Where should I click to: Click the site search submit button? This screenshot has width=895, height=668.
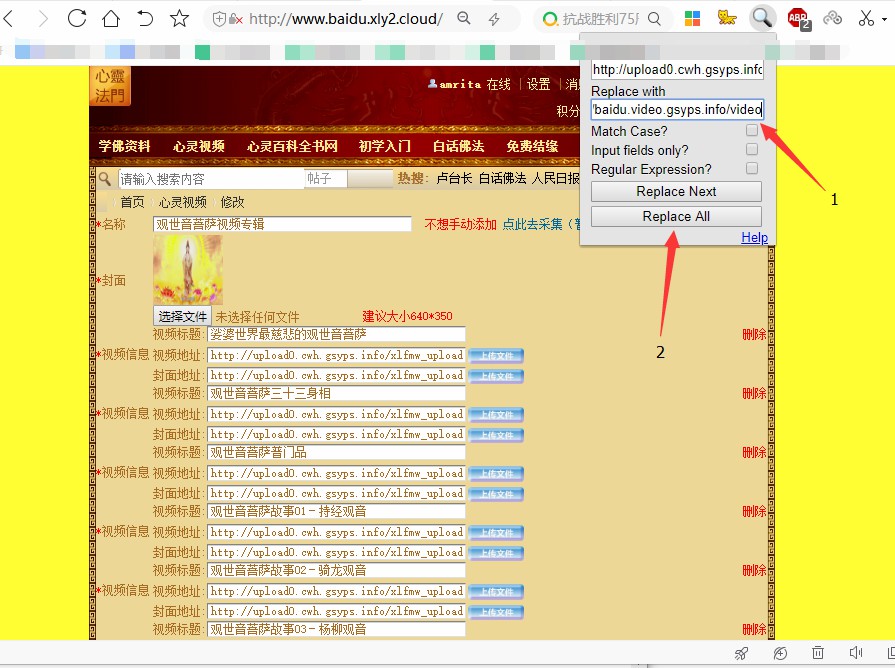(370, 179)
